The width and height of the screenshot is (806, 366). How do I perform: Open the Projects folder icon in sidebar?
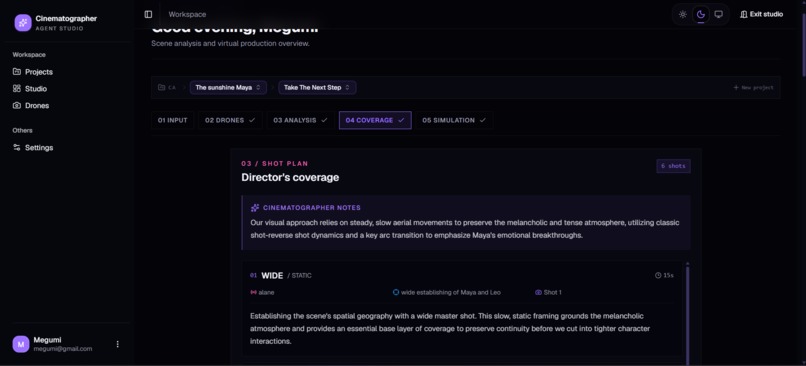[x=17, y=72]
